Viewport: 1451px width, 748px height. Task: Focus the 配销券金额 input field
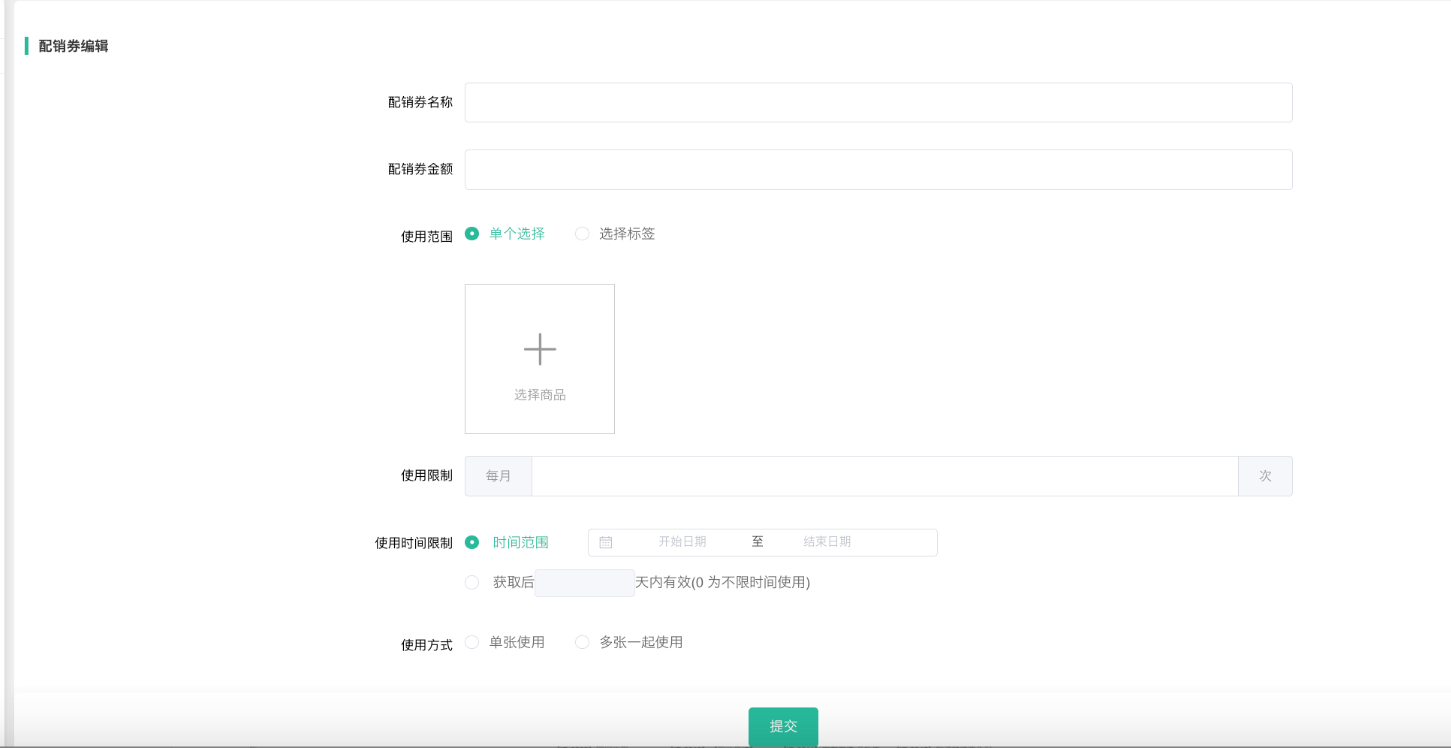click(x=878, y=169)
